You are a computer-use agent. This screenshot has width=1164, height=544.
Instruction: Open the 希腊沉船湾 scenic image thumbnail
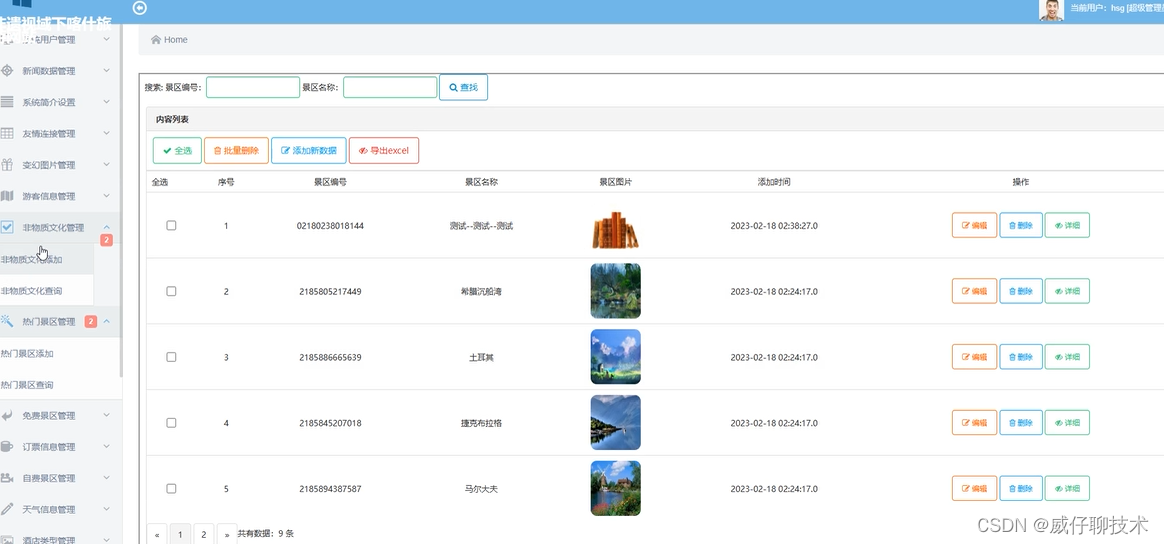click(615, 291)
